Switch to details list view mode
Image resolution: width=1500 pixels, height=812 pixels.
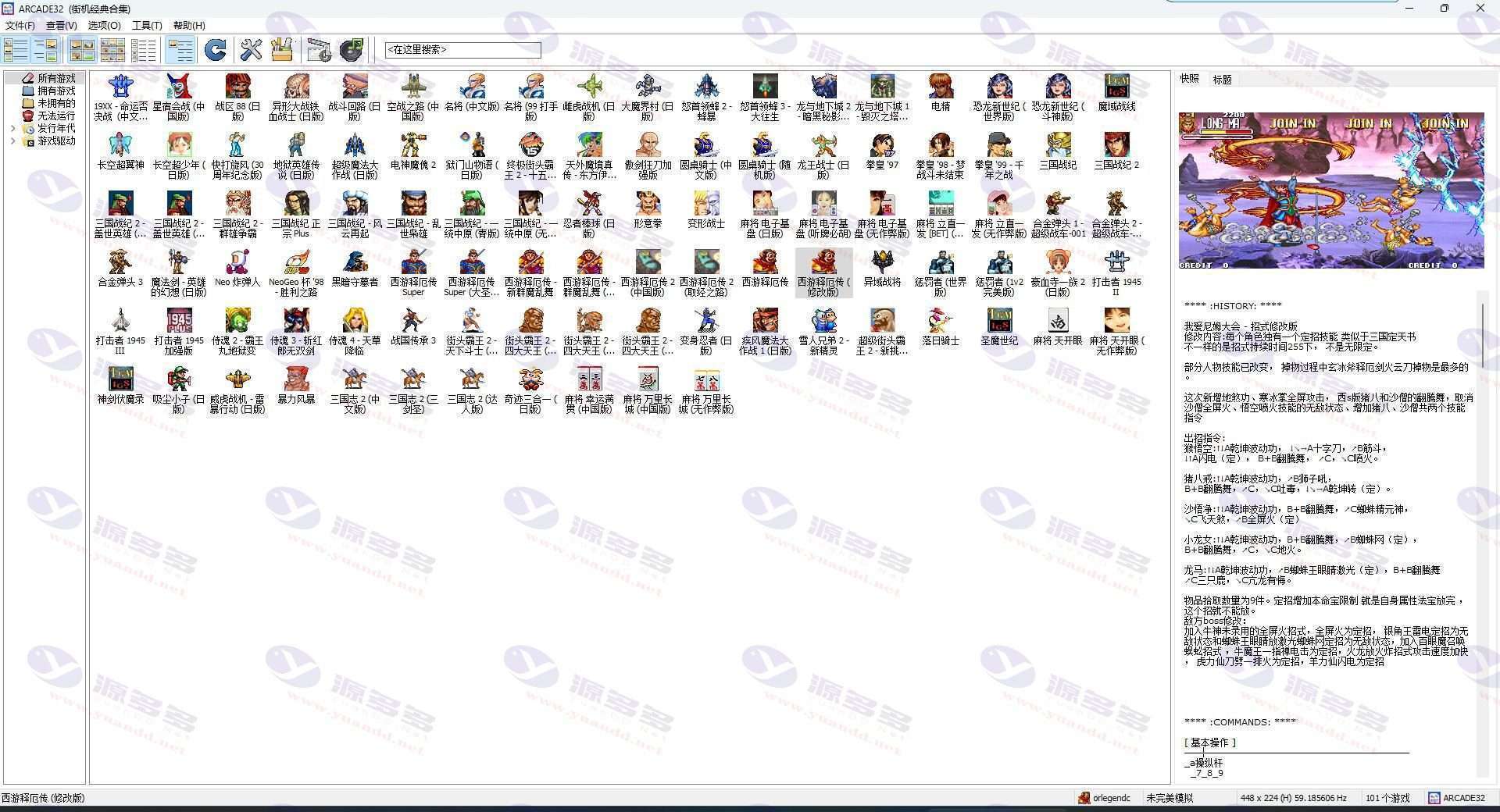[144, 50]
